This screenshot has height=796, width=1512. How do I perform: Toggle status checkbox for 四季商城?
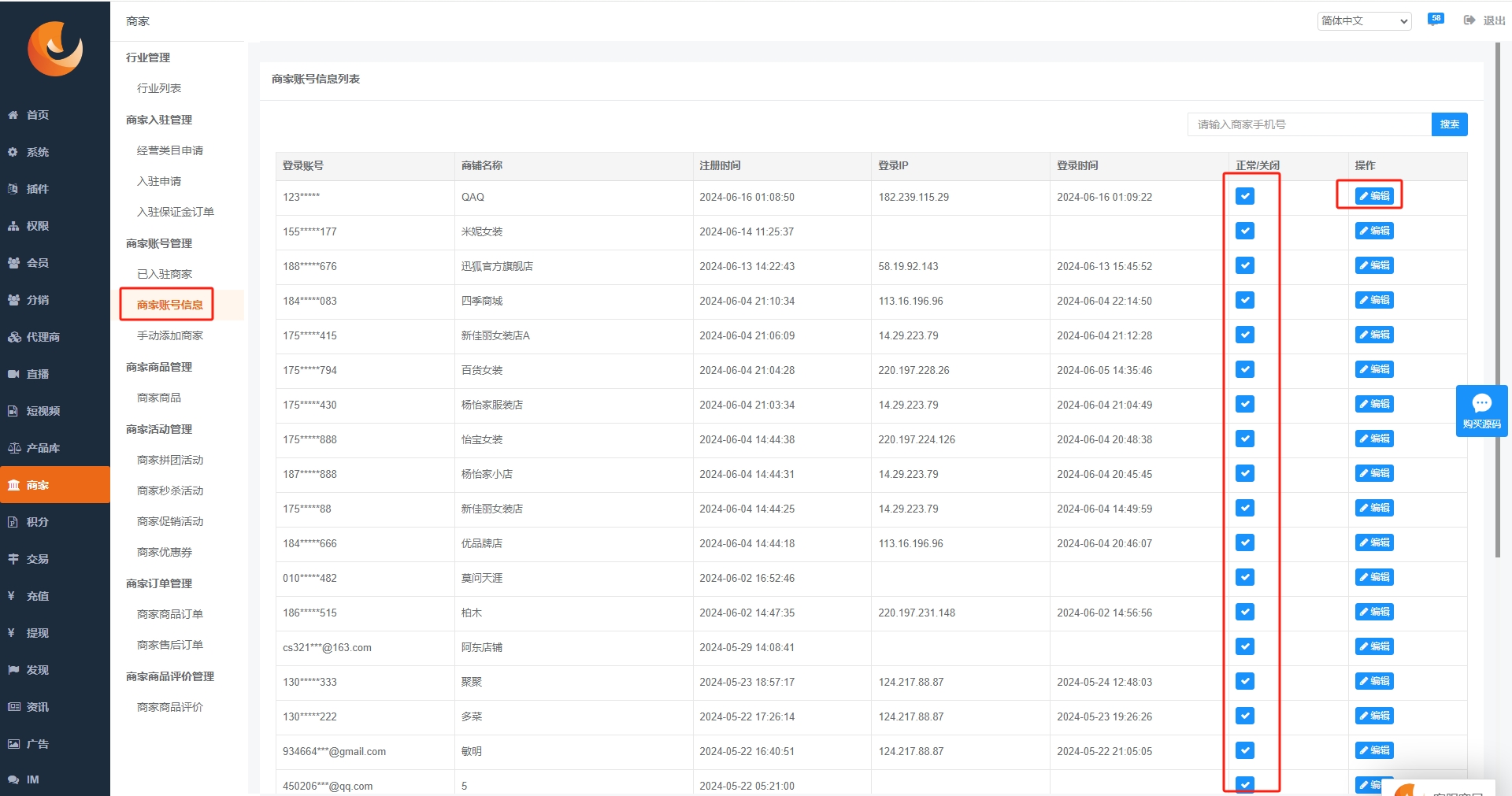click(x=1245, y=300)
